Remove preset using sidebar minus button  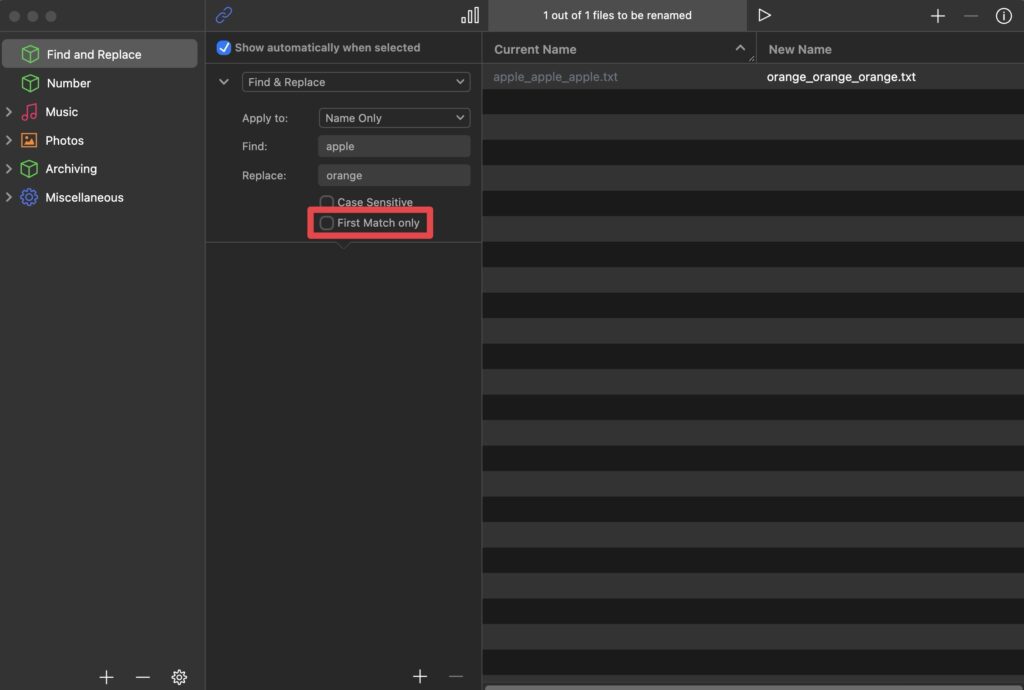point(143,677)
